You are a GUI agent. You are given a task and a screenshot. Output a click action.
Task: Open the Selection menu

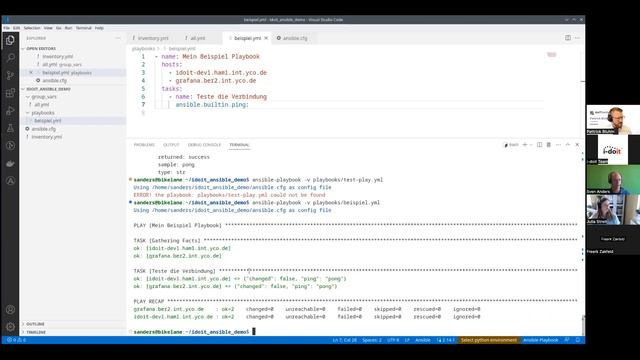pos(32,28)
